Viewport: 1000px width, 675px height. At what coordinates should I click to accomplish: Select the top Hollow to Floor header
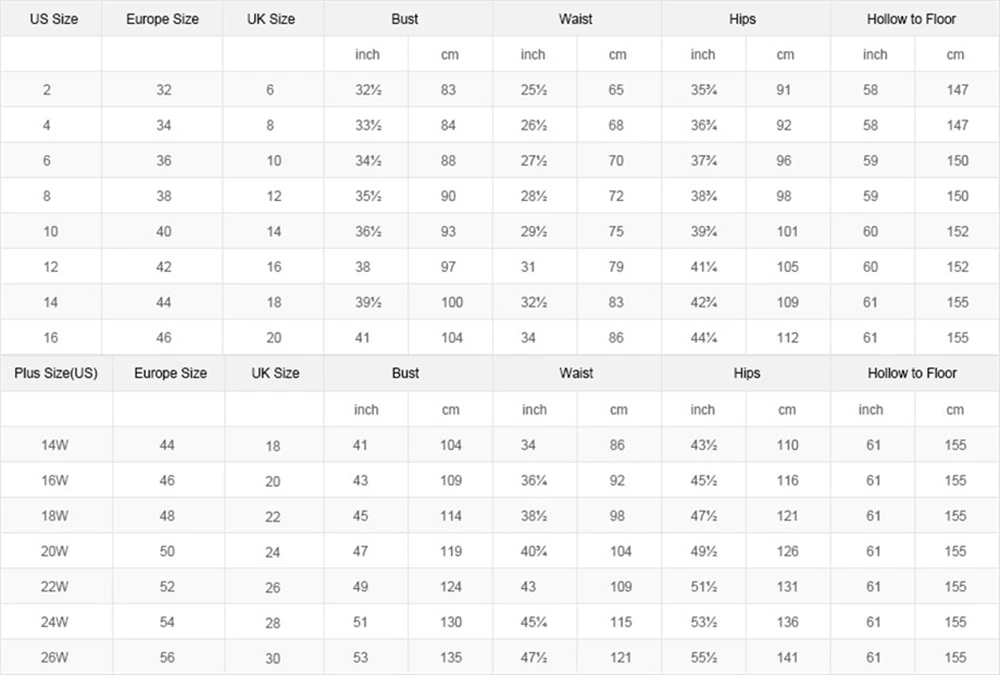click(x=911, y=19)
